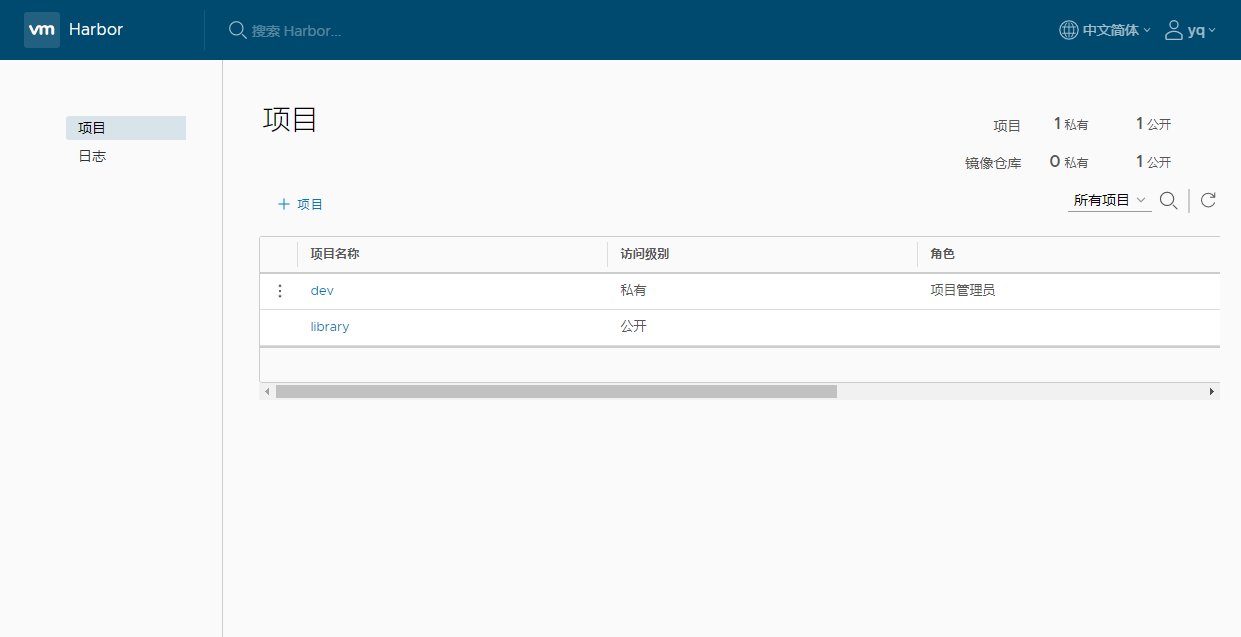Image resolution: width=1241 pixels, height=637 pixels.
Task: Open the library project link
Action: tap(330, 327)
